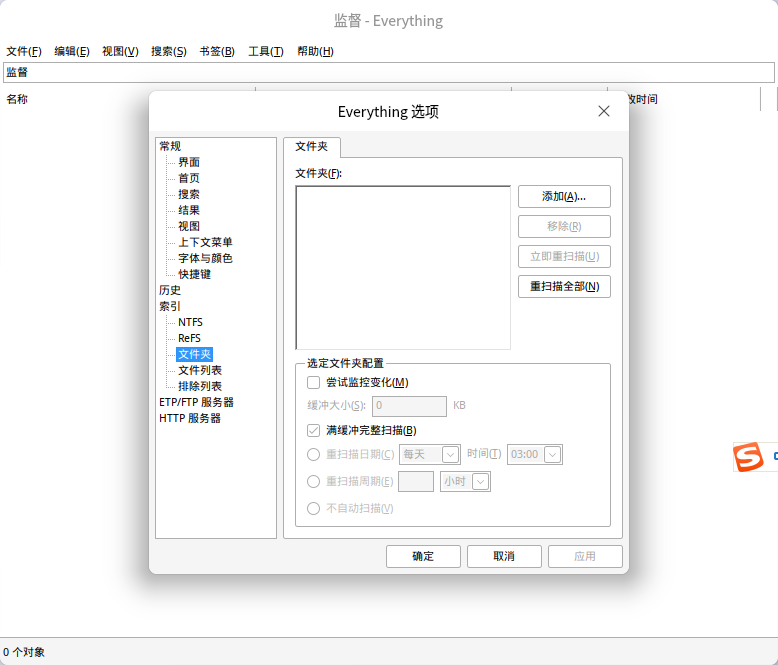This screenshot has height=665, width=778.
Task: Open the 帮助(H) menu
Action: [315, 51]
